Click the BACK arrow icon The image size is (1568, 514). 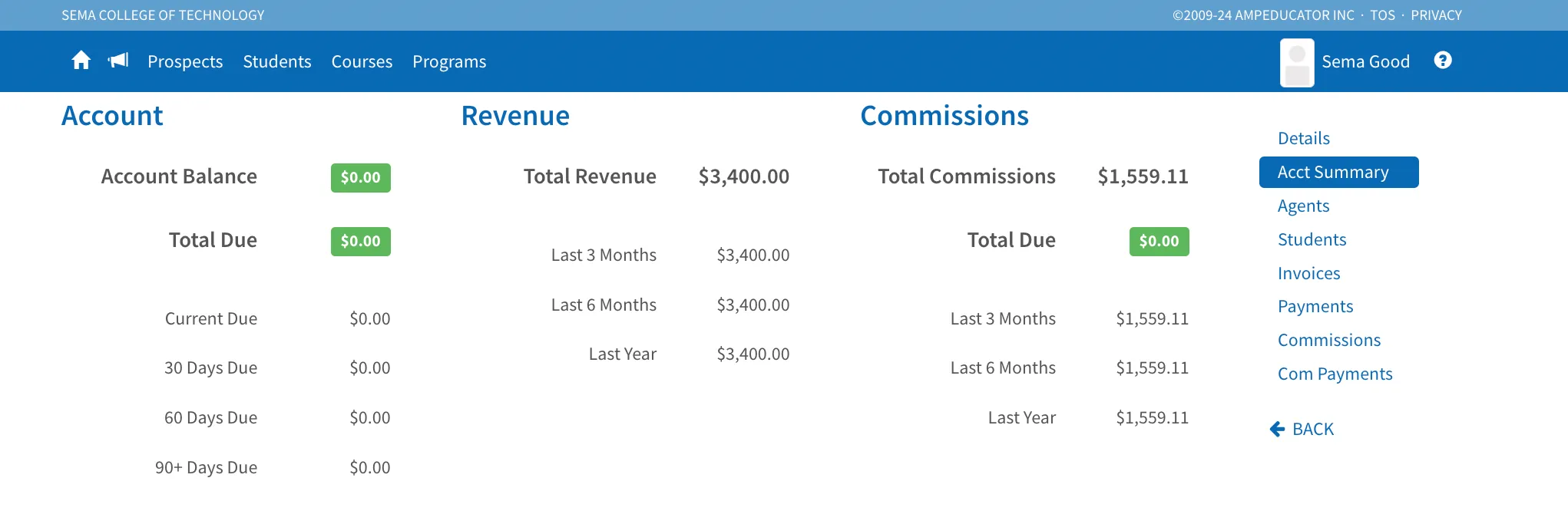tap(1277, 429)
